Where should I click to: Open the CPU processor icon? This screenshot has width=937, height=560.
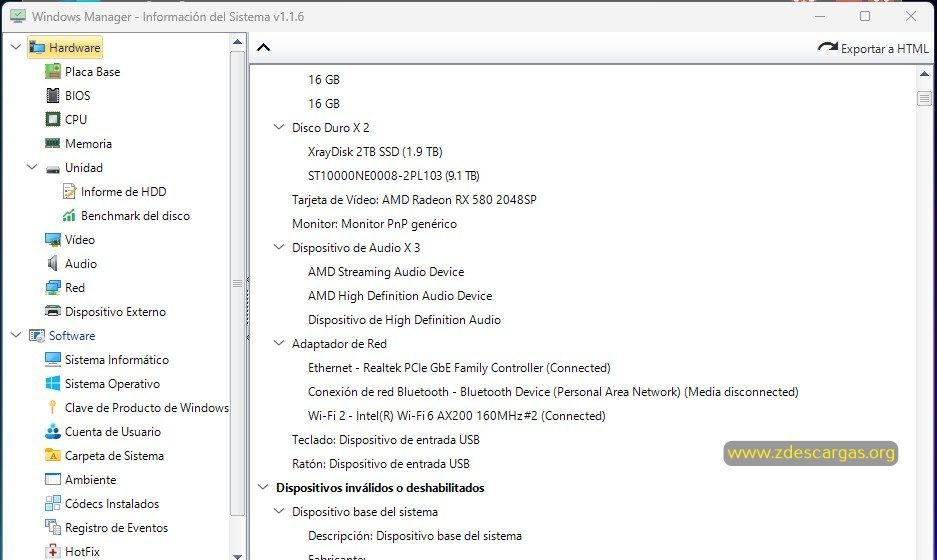point(53,120)
